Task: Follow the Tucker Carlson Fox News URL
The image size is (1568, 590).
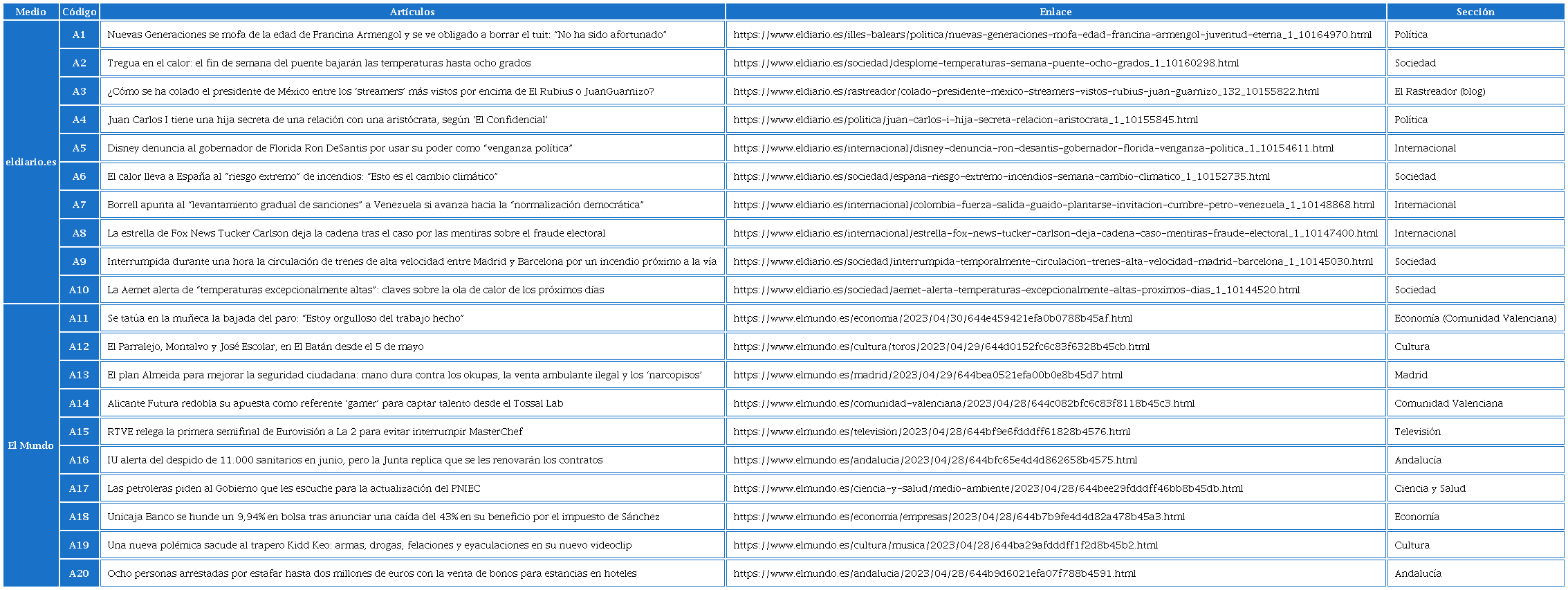Action: [1055, 233]
